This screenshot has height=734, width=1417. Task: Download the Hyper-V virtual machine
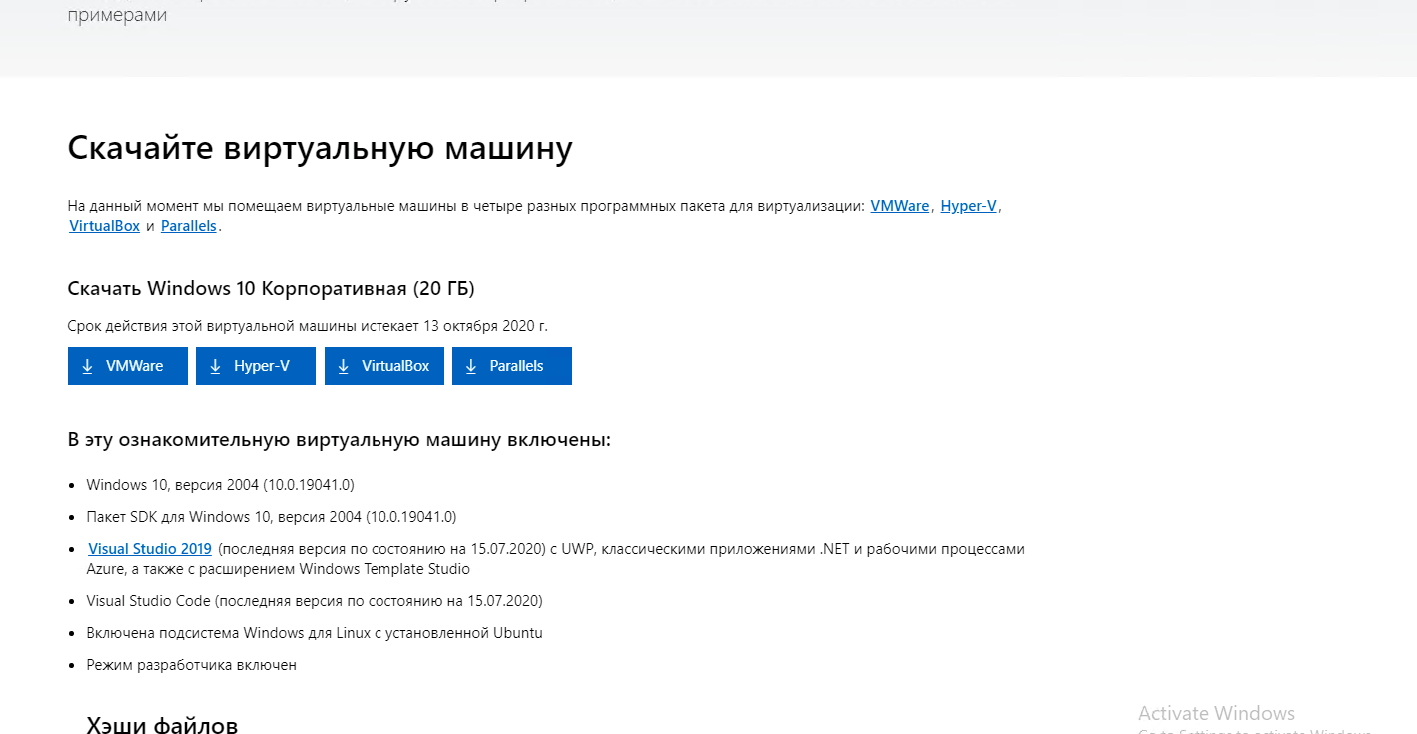(x=256, y=366)
